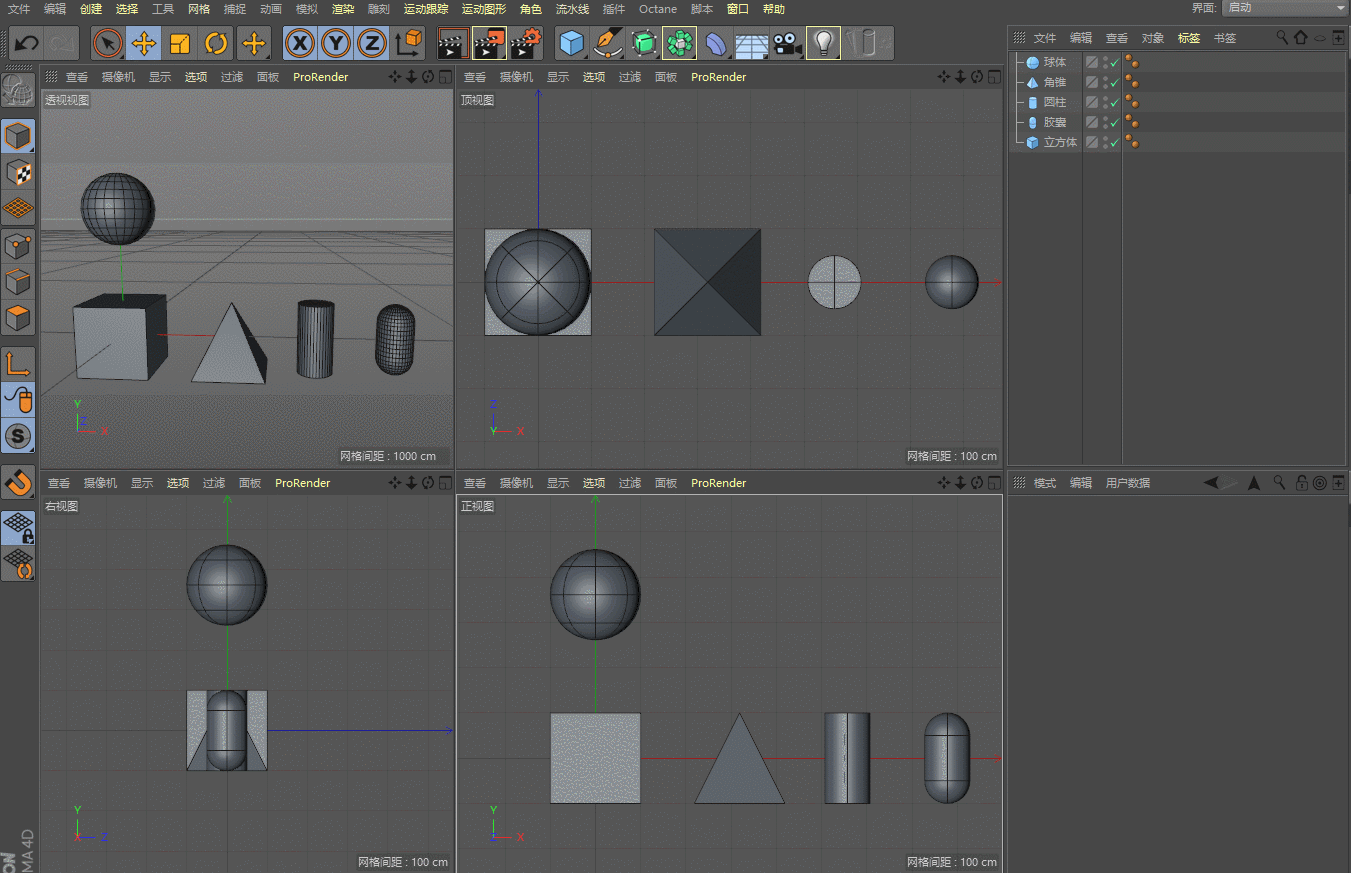Open the 渲染 menu in menu bar

(343, 9)
